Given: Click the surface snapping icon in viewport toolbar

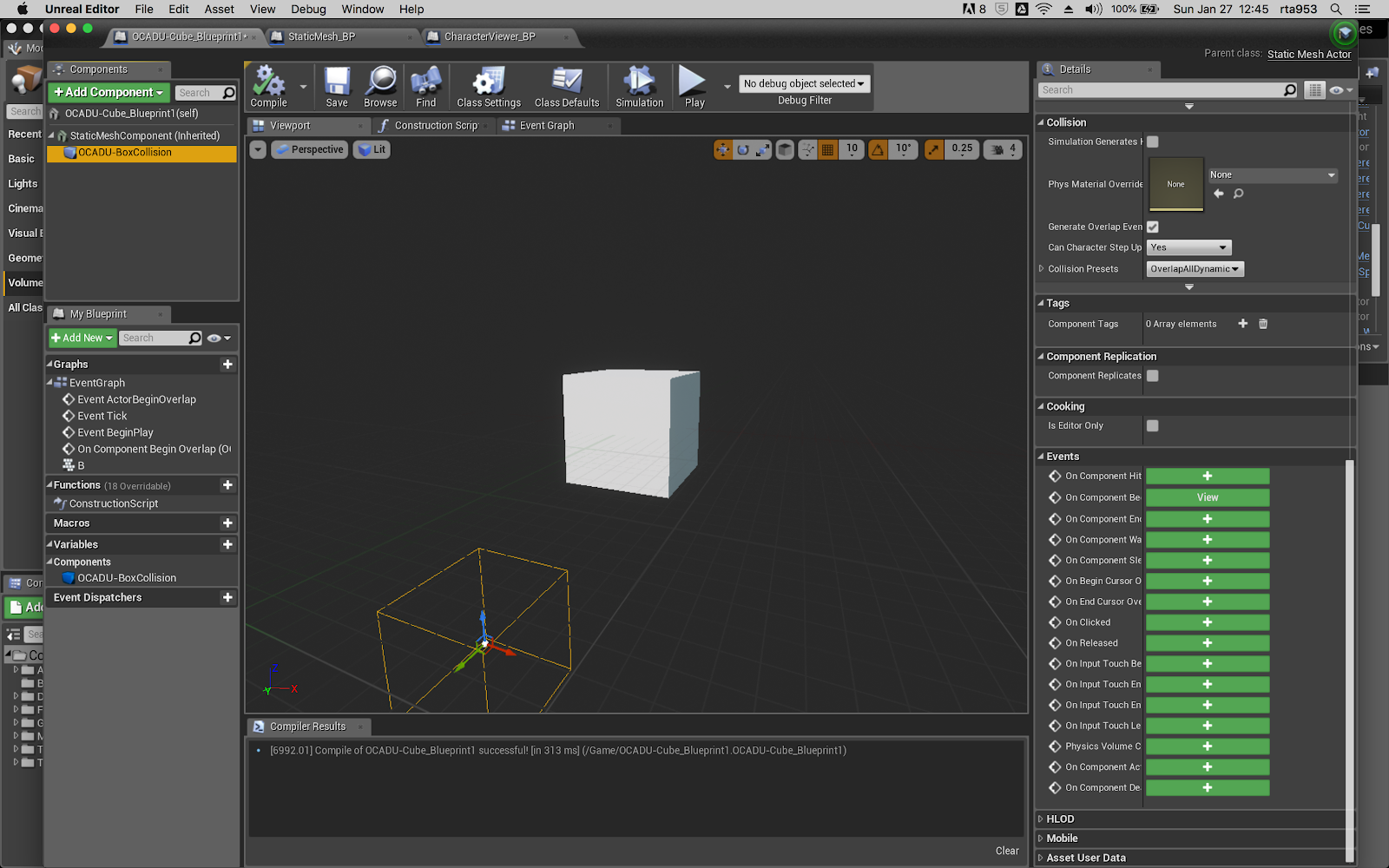Looking at the screenshot, I should [808, 150].
